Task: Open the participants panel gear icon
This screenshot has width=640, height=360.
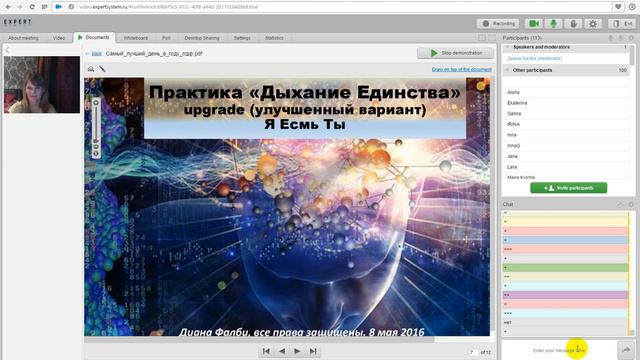Action: 631,38
